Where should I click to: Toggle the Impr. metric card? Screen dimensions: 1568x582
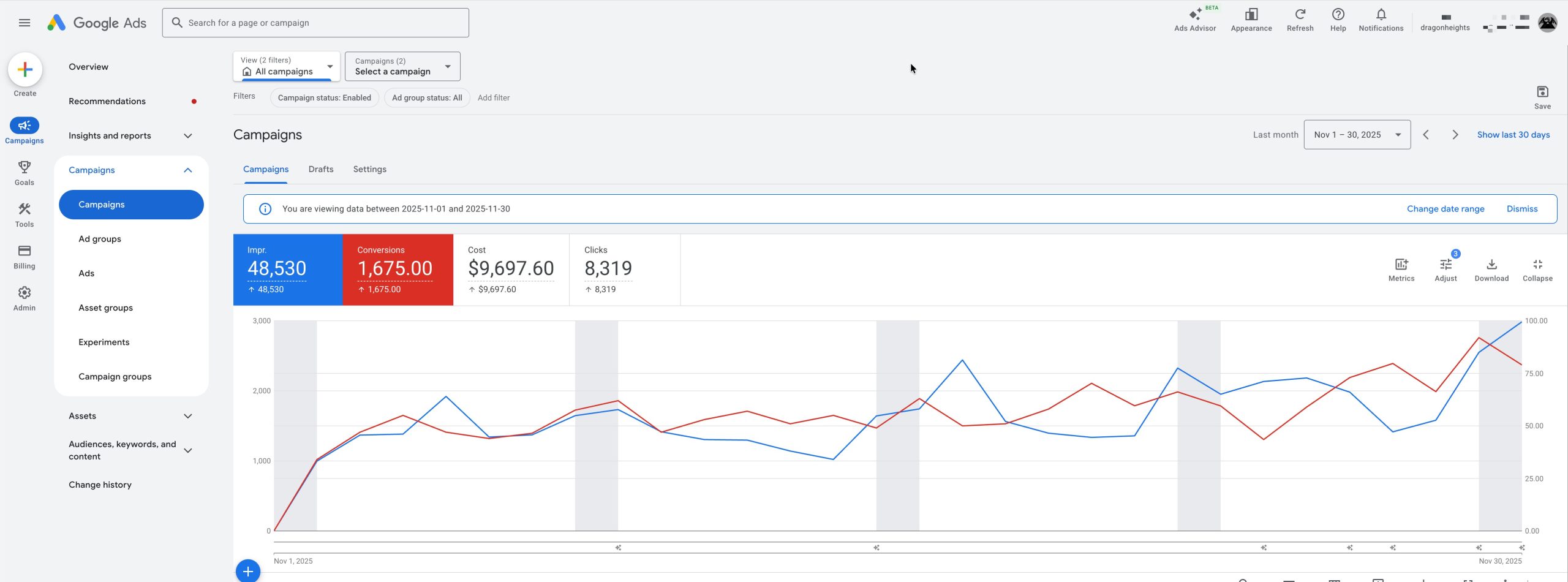click(287, 270)
